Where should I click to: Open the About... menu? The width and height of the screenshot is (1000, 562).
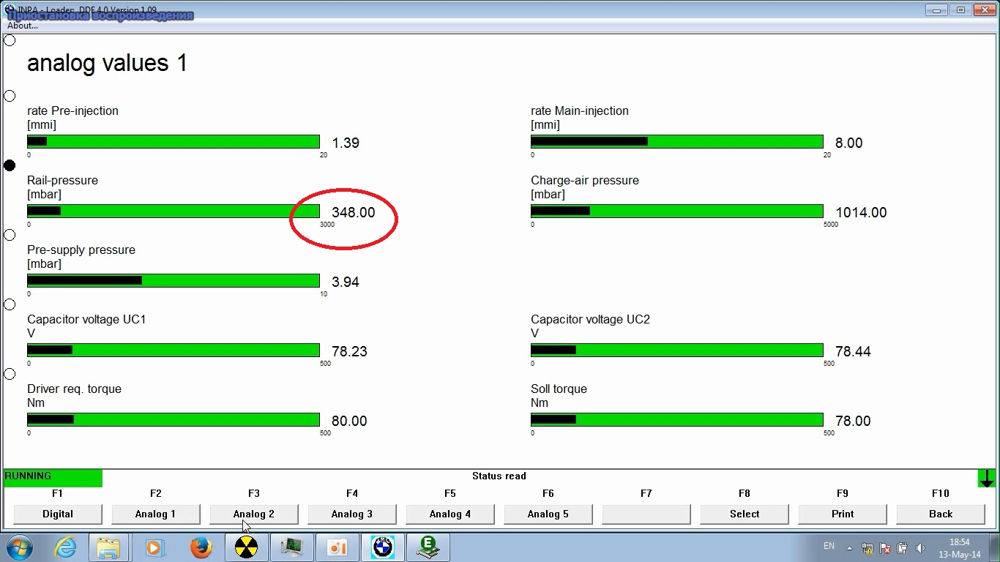click(x=22, y=26)
